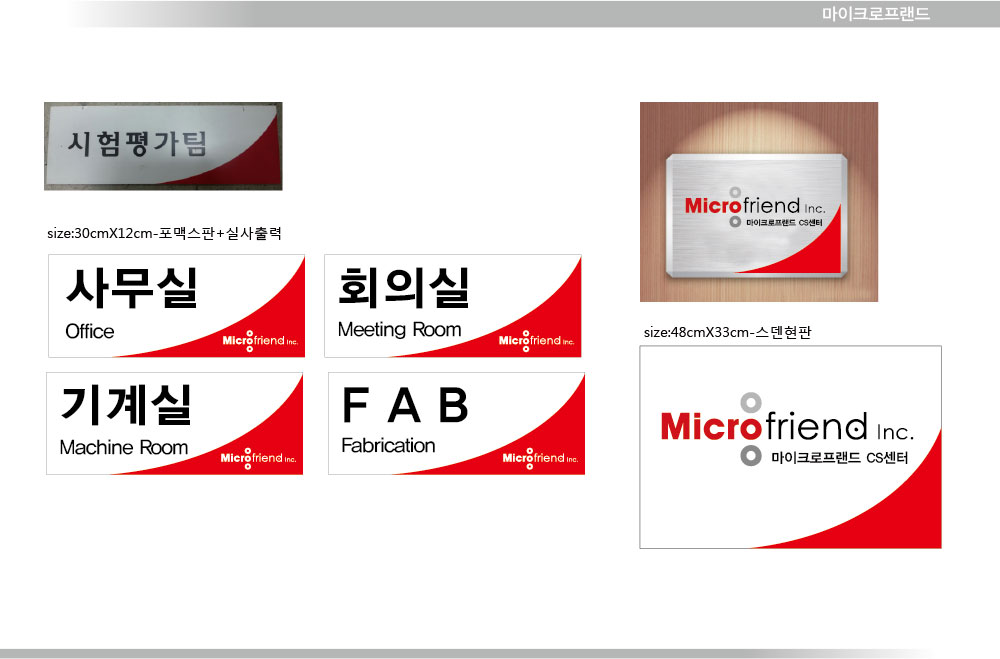This screenshot has height=659, width=1000.
Task: Click Microfriend logo on Meeting Room sign
Action: point(536,341)
